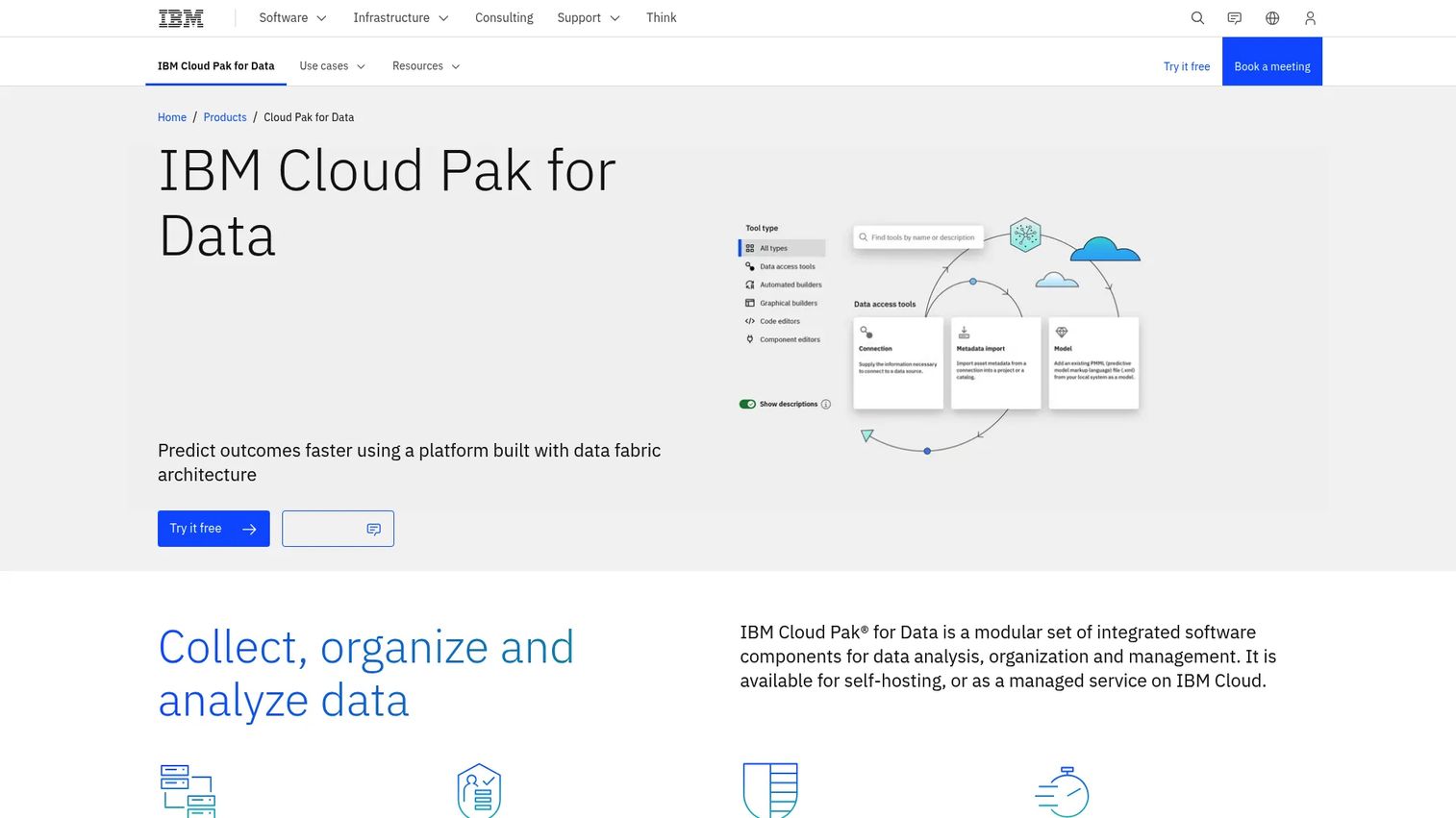Click the striped shield pictogram

click(x=770, y=791)
